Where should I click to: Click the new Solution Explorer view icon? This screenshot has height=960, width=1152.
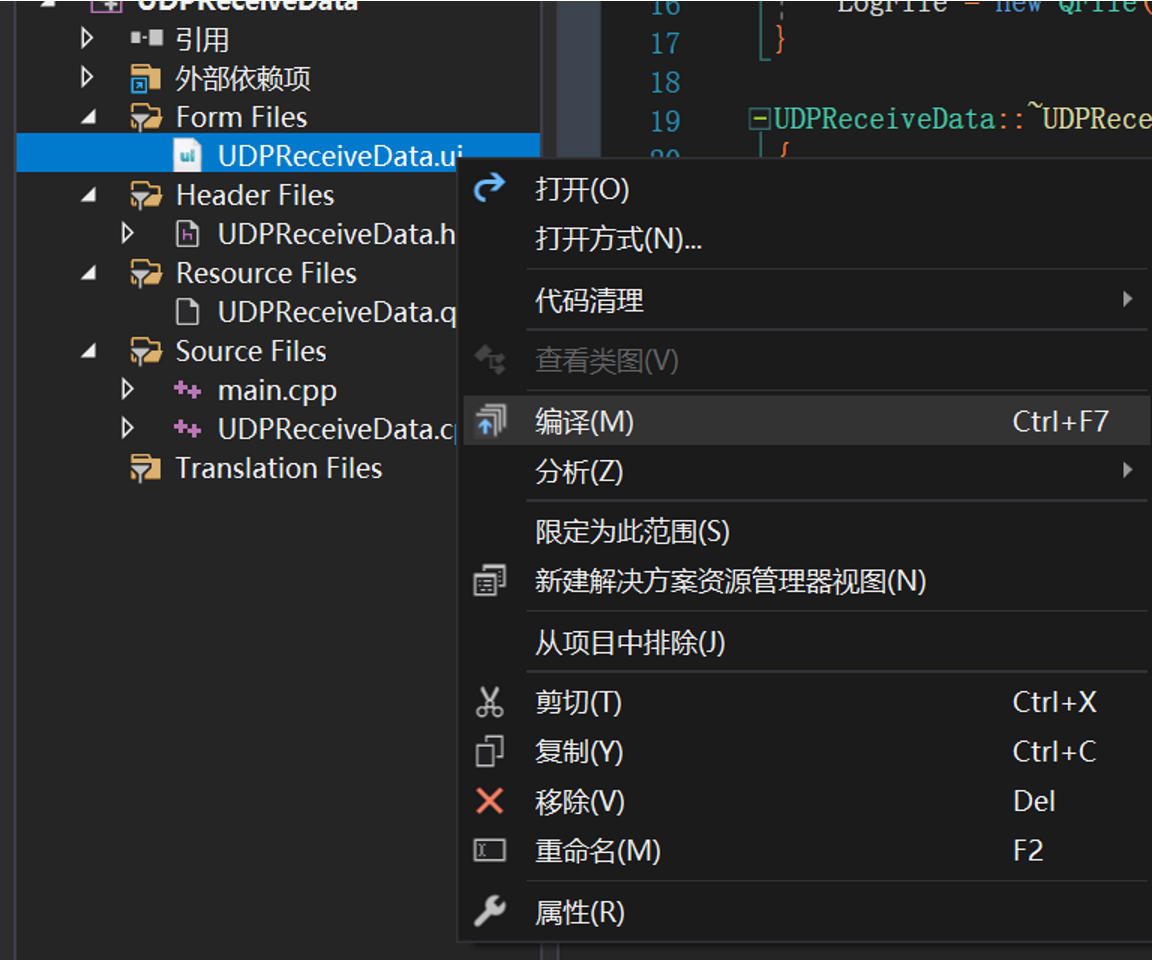(489, 580)
